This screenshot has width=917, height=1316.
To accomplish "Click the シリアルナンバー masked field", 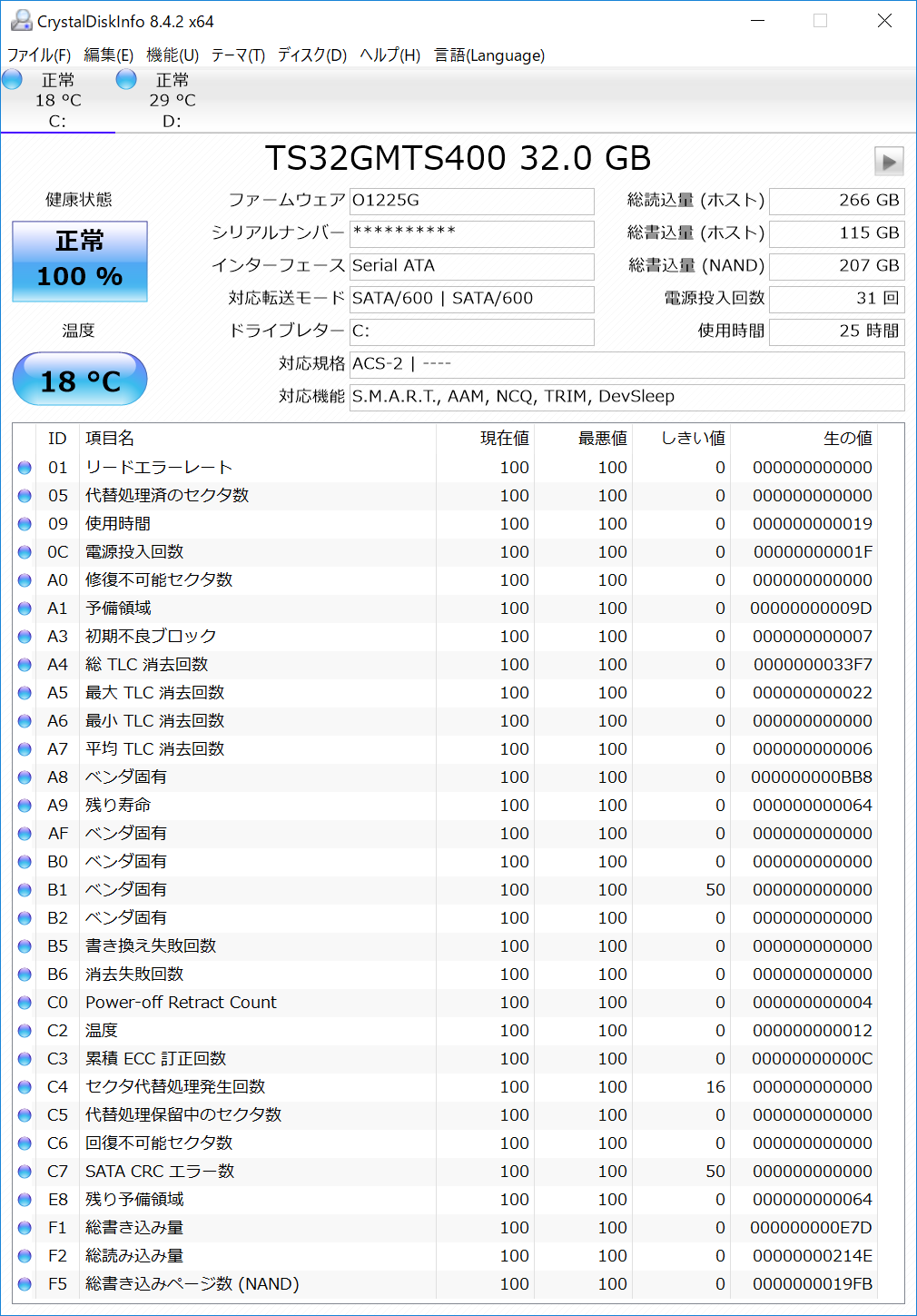I will [x=471, y=233].
